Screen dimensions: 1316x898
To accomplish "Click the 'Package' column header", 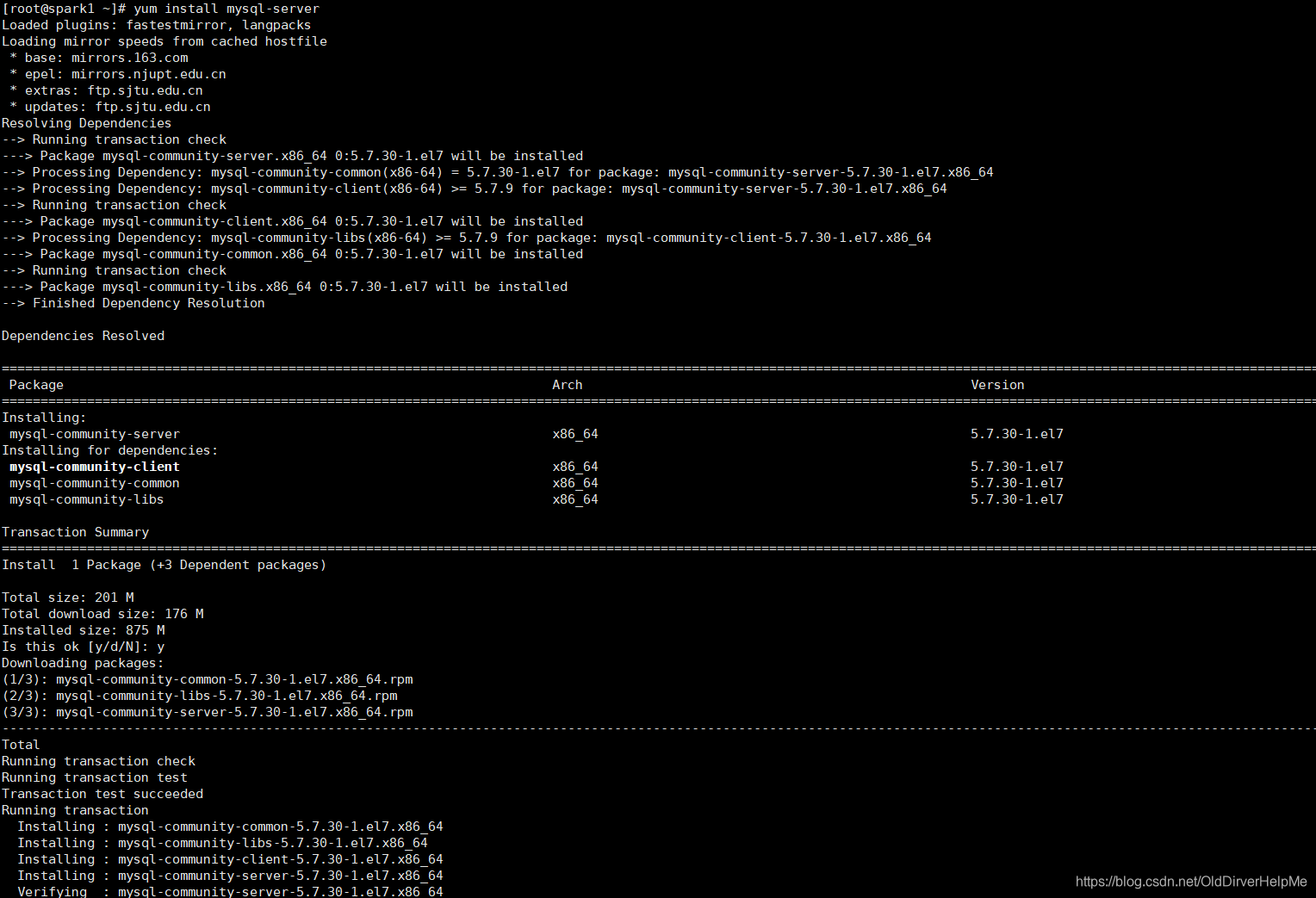I will 36,385.
